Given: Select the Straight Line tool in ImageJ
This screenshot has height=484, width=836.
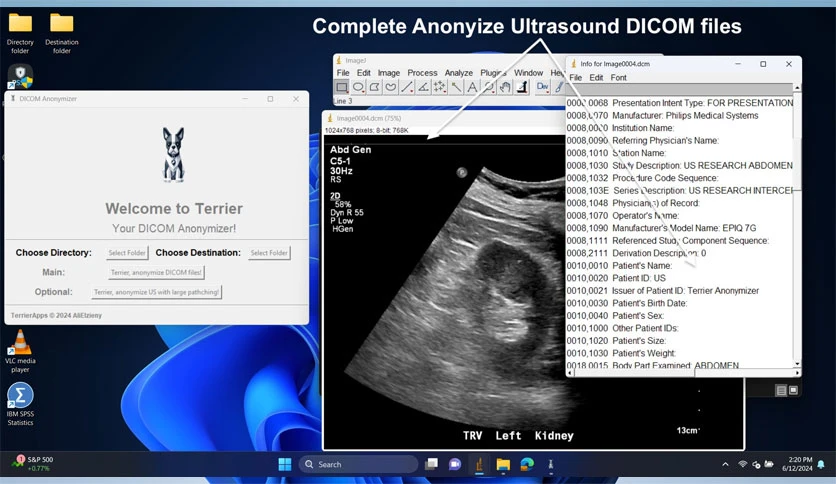Looking at the screenshot, I should click(x=407, y=87).
